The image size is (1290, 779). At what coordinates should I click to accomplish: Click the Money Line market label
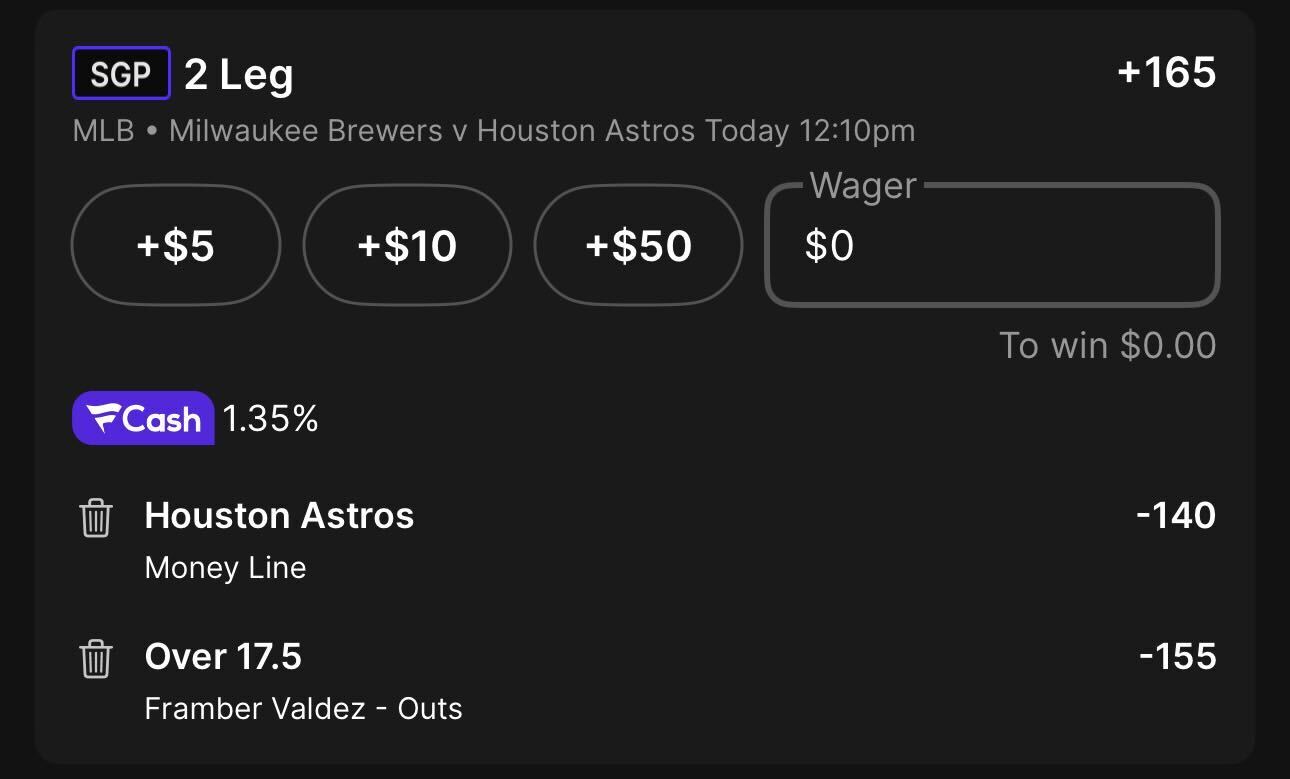point(225,568)
